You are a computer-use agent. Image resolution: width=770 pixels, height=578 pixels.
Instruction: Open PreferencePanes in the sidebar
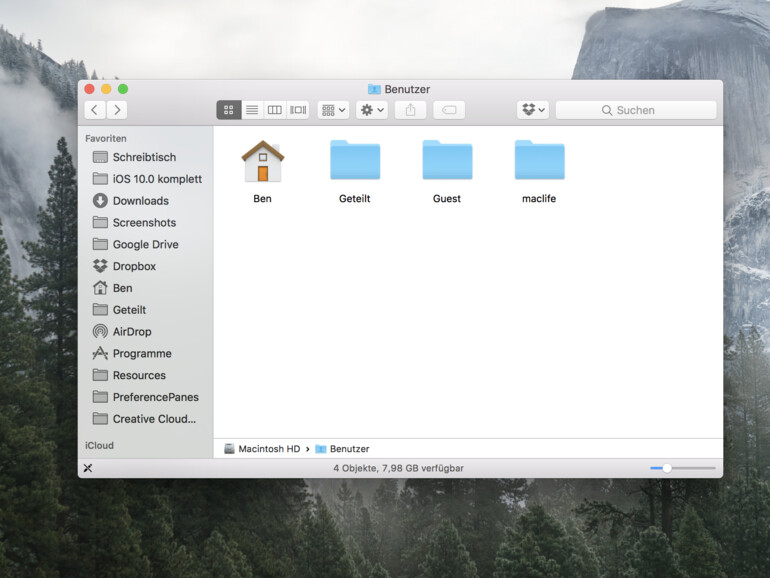[145, 397]
